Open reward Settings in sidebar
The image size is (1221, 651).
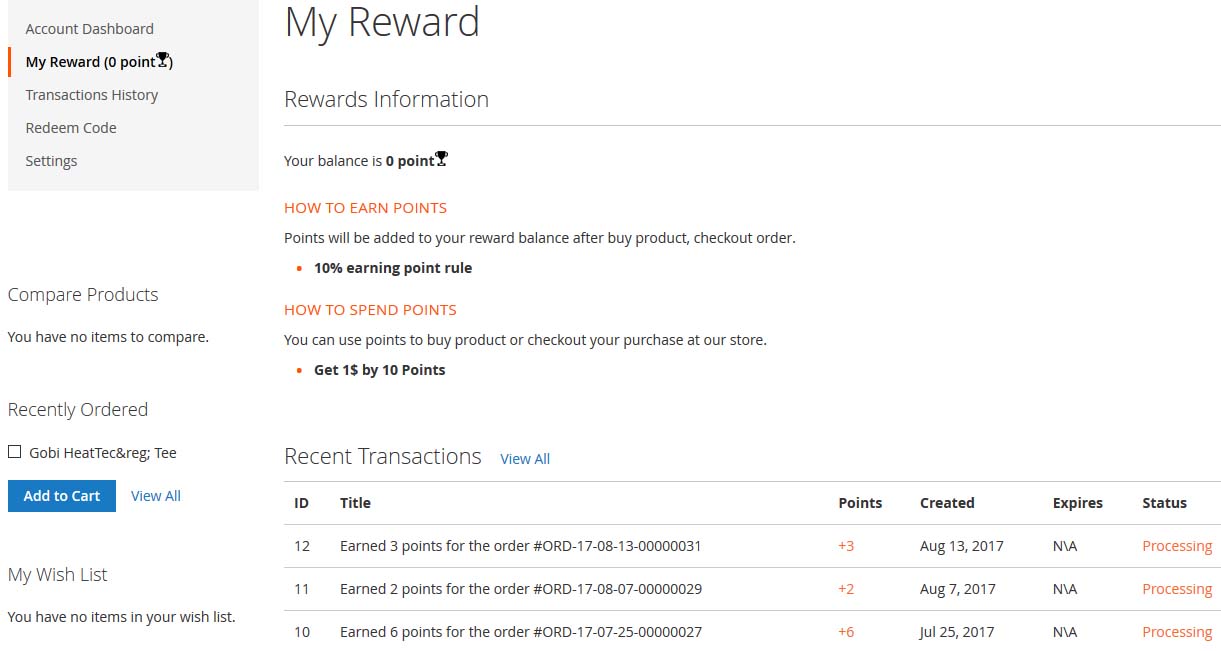coord(51,161)
